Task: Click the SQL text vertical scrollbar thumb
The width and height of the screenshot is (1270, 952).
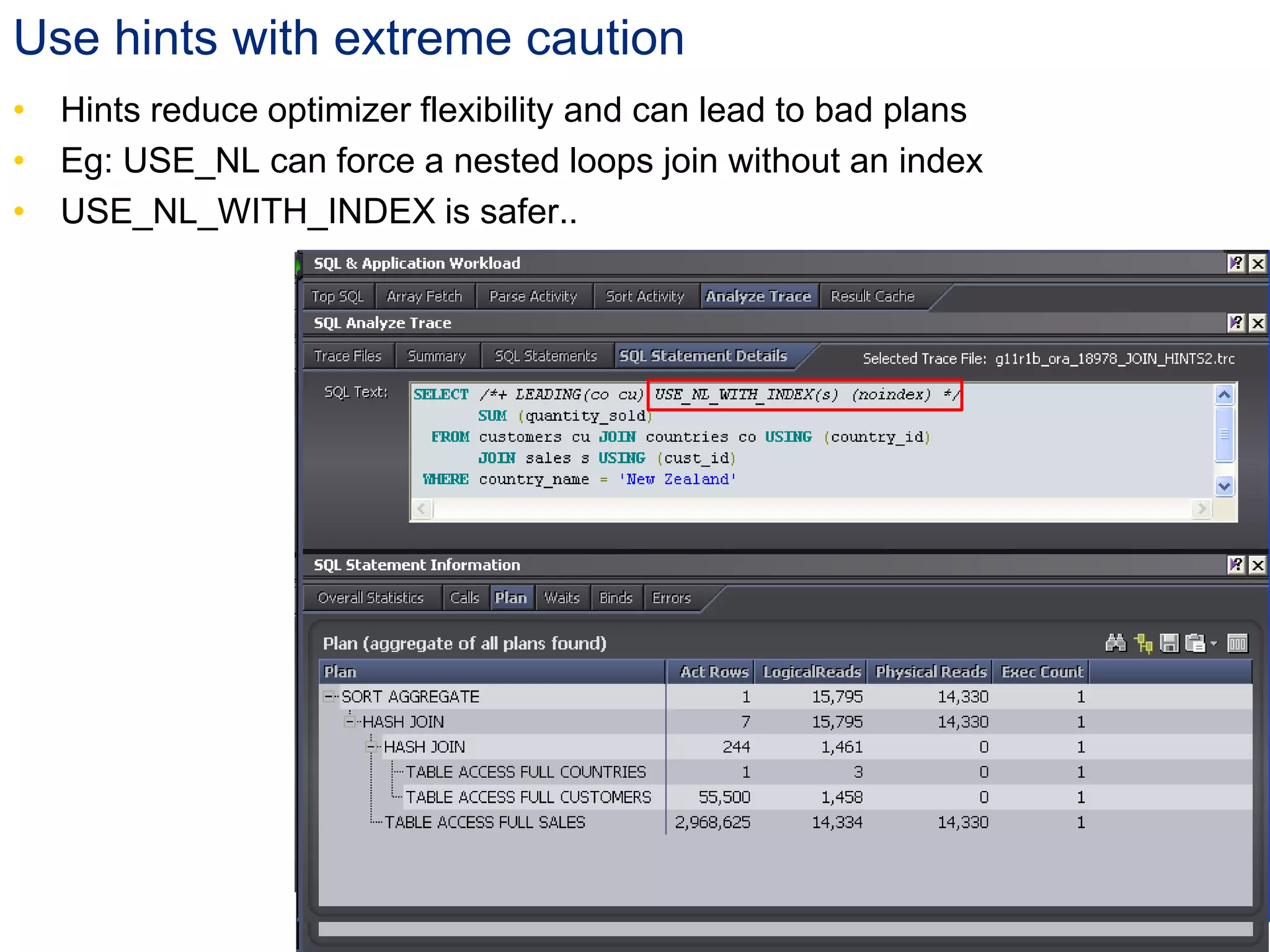Action: tap(1224, 434)
